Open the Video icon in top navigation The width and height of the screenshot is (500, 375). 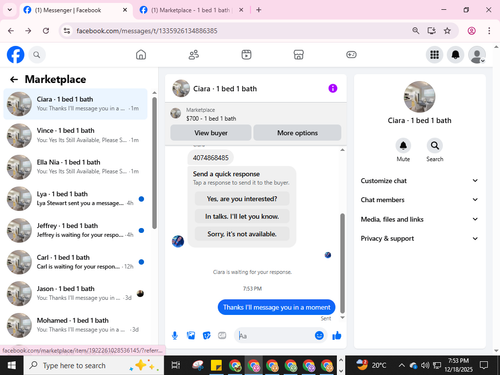pos(246,55)
